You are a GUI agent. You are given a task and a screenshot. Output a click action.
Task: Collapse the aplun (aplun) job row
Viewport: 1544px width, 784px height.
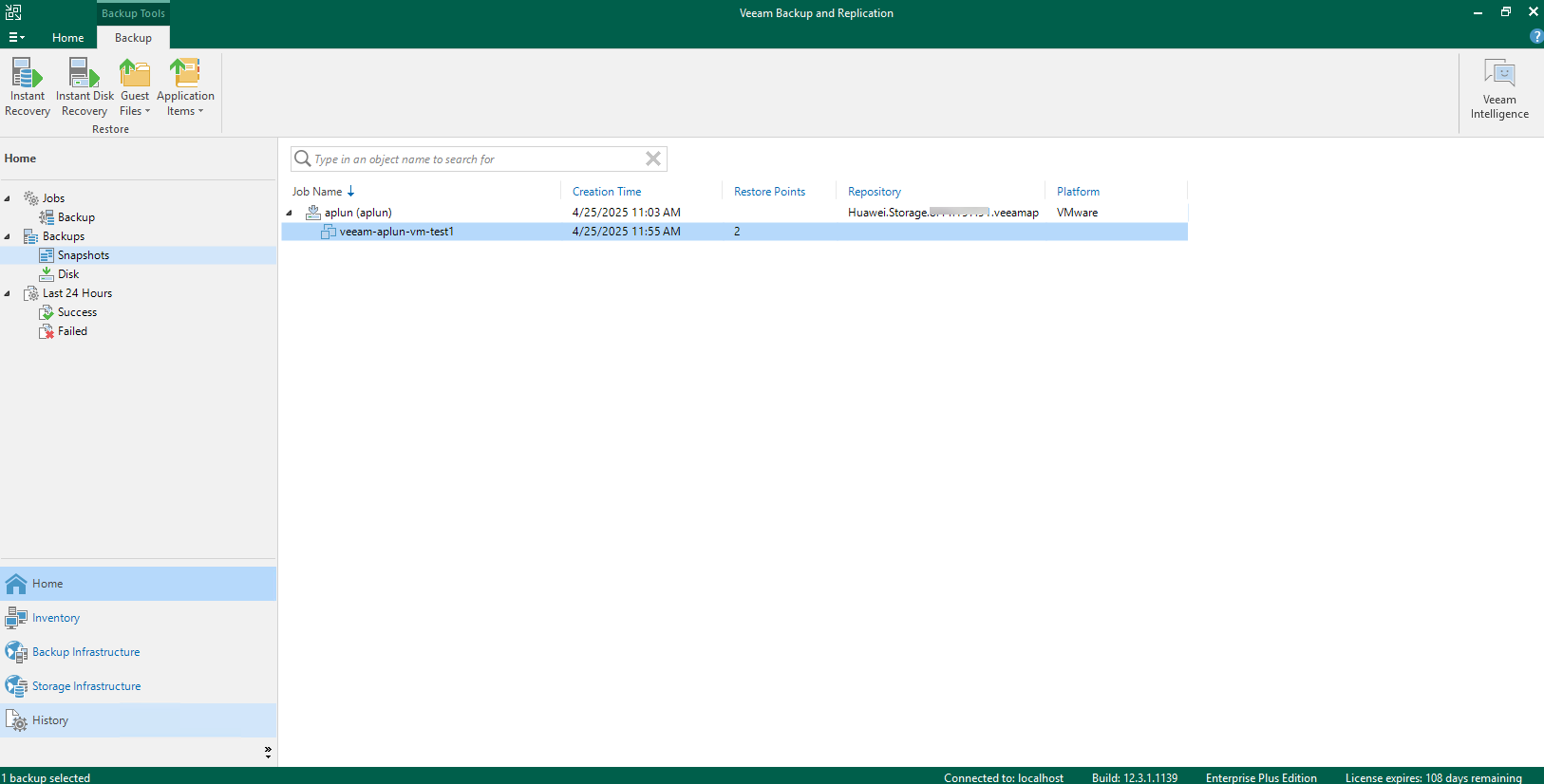[x=290, y=213]
